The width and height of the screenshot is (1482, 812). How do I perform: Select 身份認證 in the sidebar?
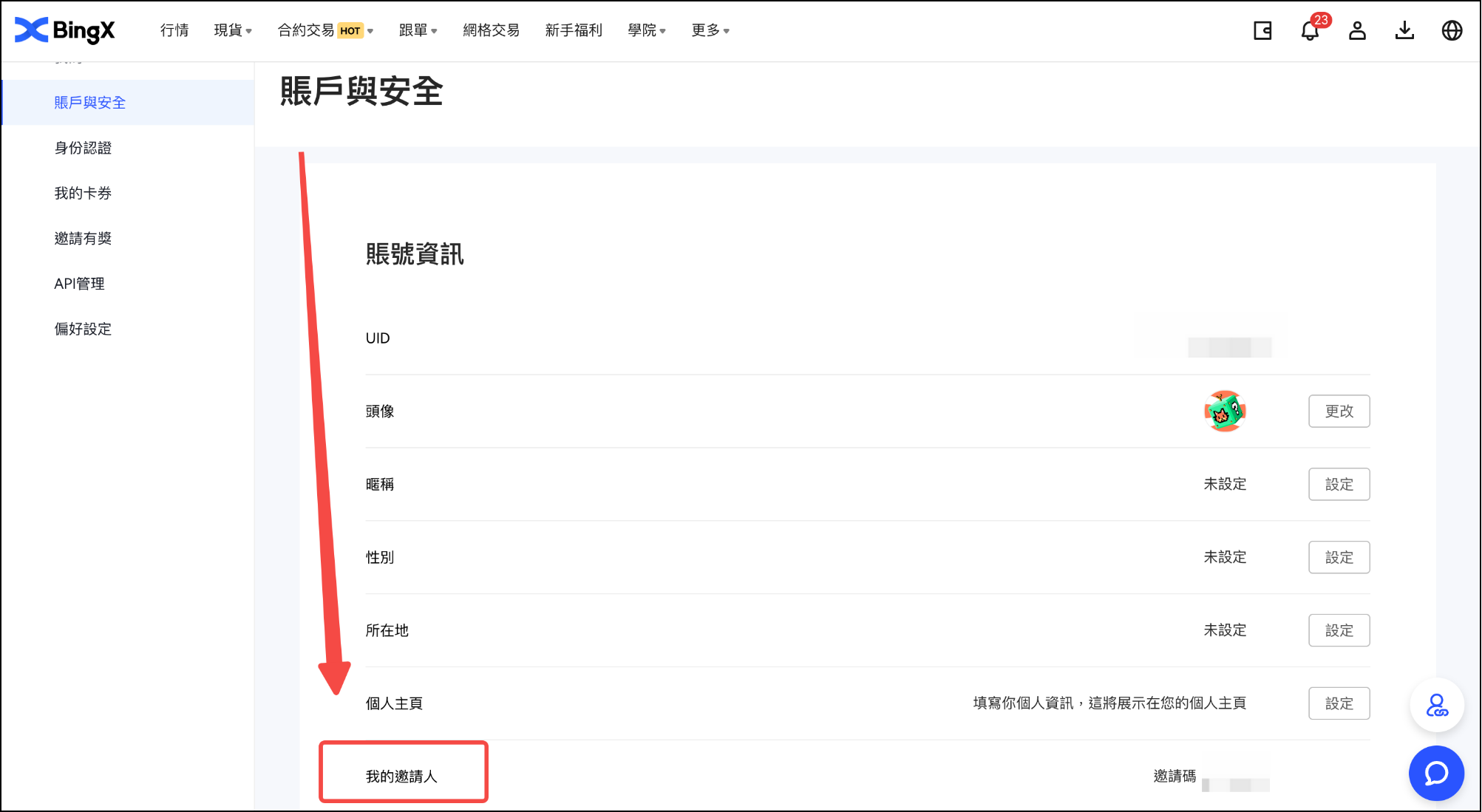pyautogui.click(x=83, y=148)
